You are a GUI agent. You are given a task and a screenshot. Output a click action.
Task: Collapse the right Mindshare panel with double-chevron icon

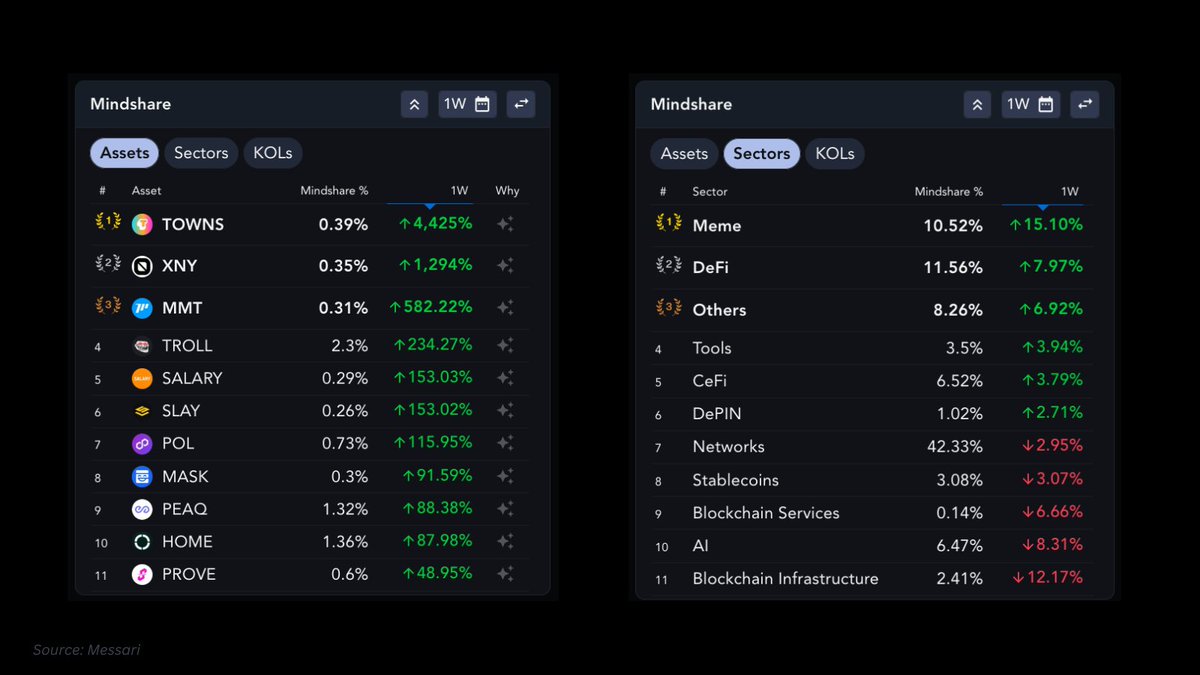click(977, 104)
